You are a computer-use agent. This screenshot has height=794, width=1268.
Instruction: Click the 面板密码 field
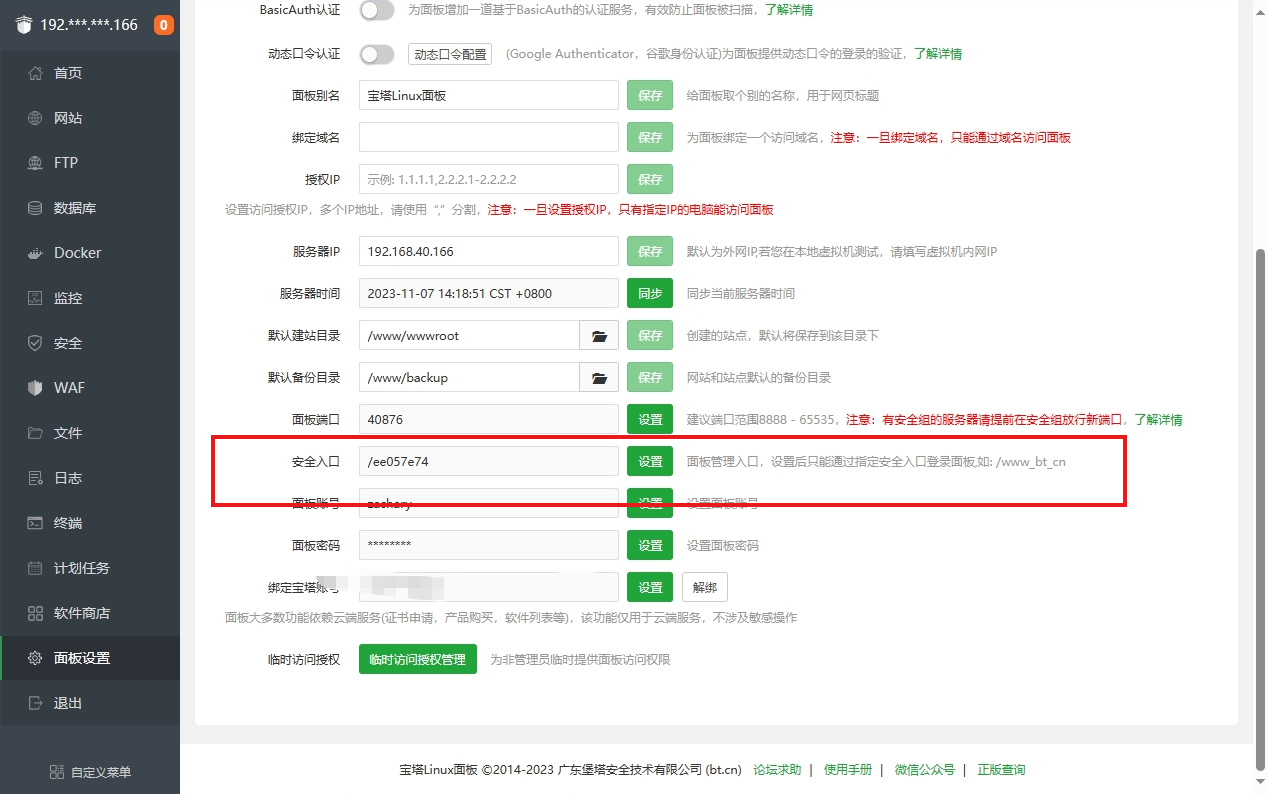(x=489, y=546)
